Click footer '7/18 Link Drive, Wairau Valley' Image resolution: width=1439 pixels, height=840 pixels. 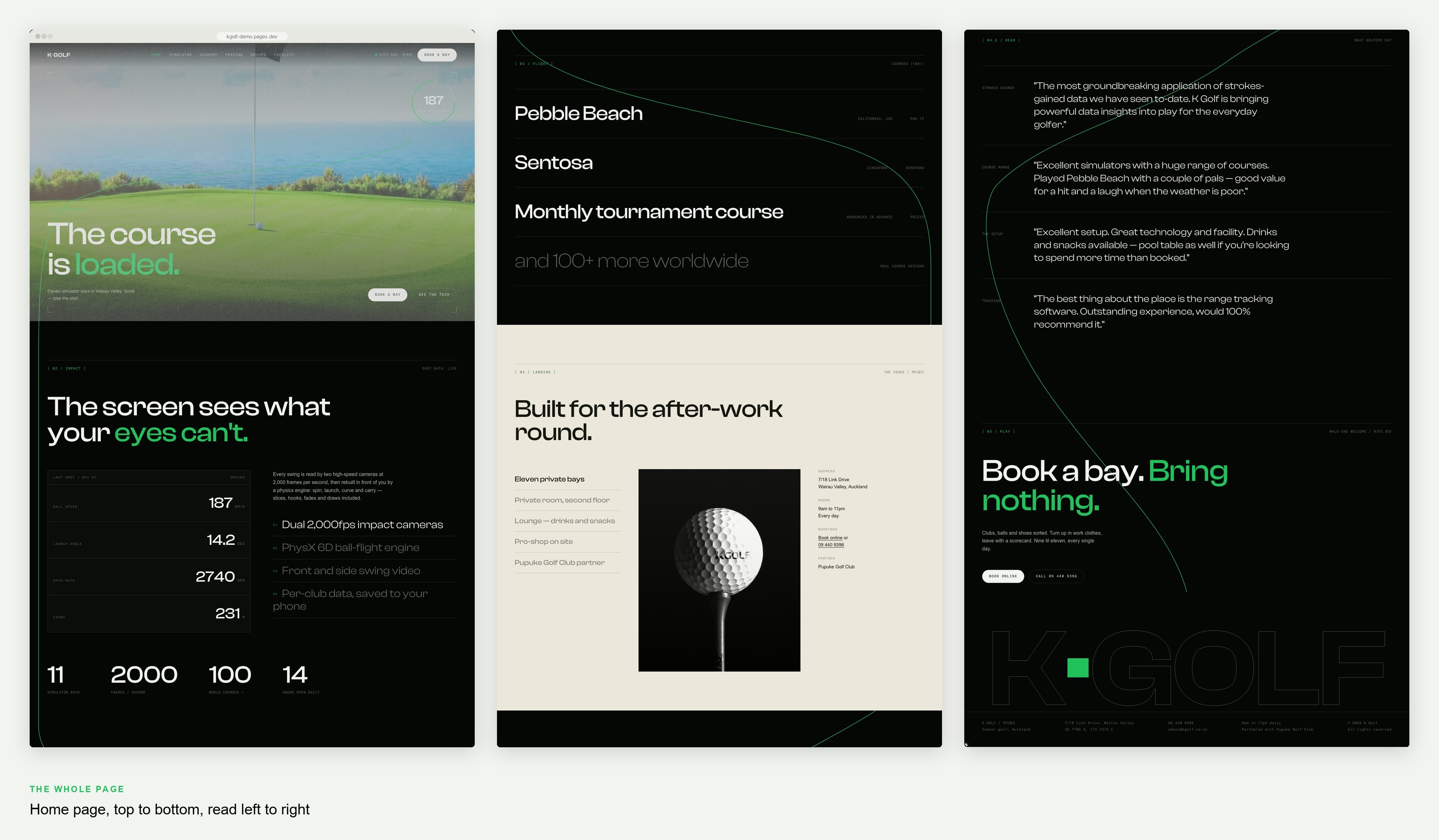pyautogui.click(x=1099, y=723)
